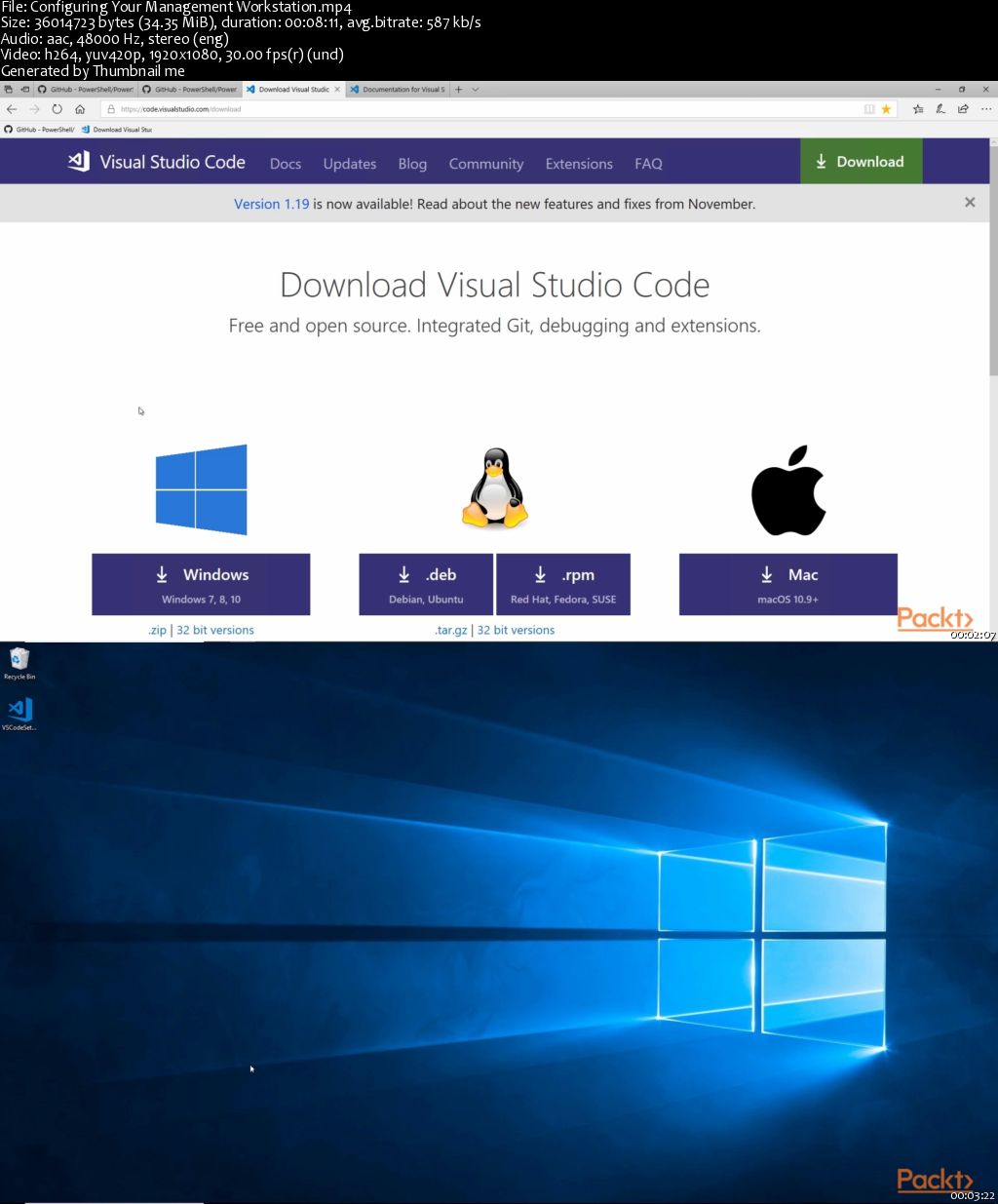The height and width of the screenshot is (1204, 998).
Task: Download the Mac macOS 10.9+ build
Action: click(788, 584)
